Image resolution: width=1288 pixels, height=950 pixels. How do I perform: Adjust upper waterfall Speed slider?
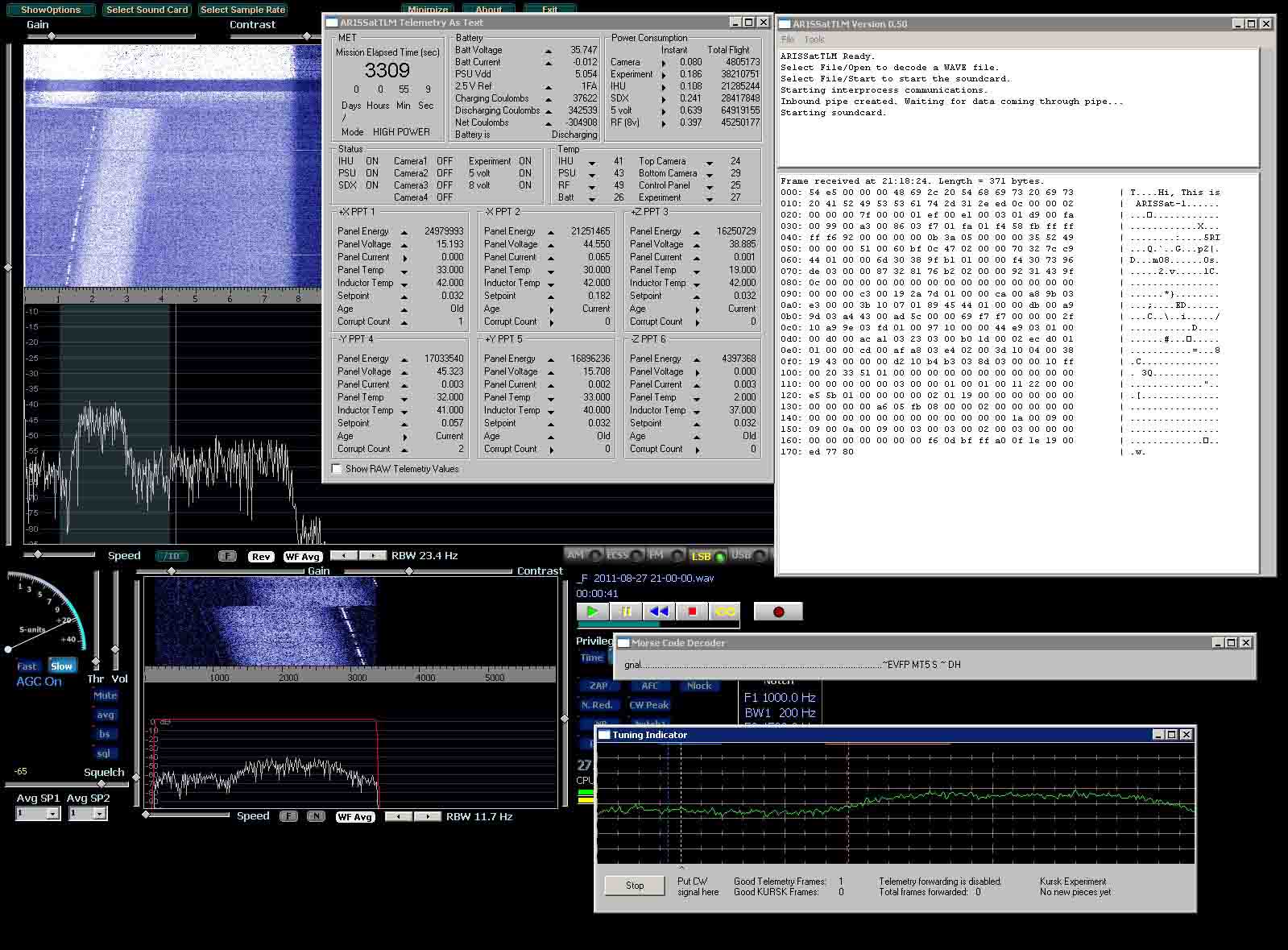(x=37, y=554)
